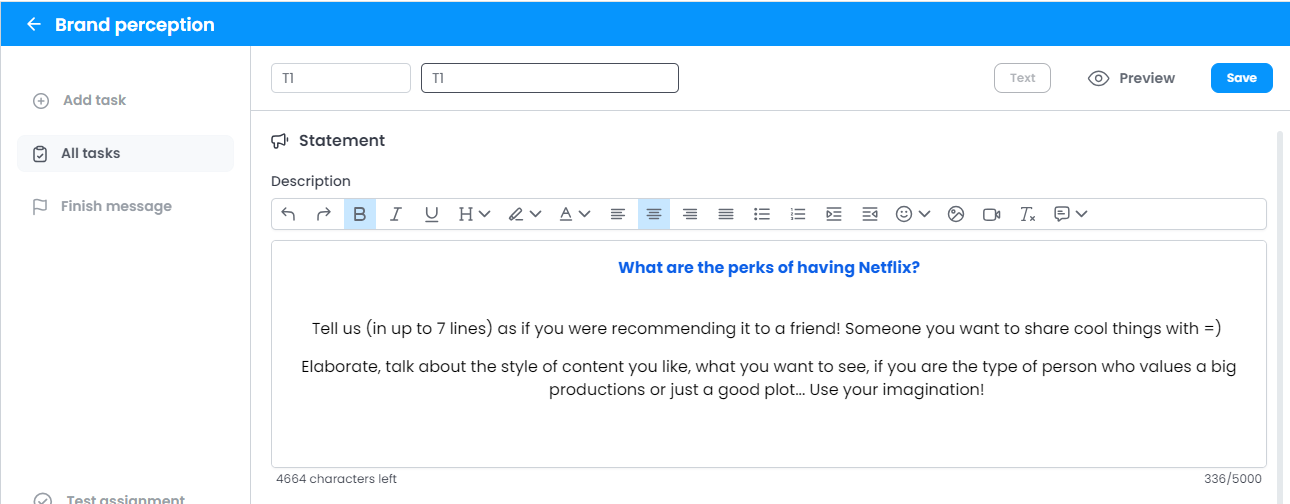Open All tasks in the sidebar

point(125,153)
